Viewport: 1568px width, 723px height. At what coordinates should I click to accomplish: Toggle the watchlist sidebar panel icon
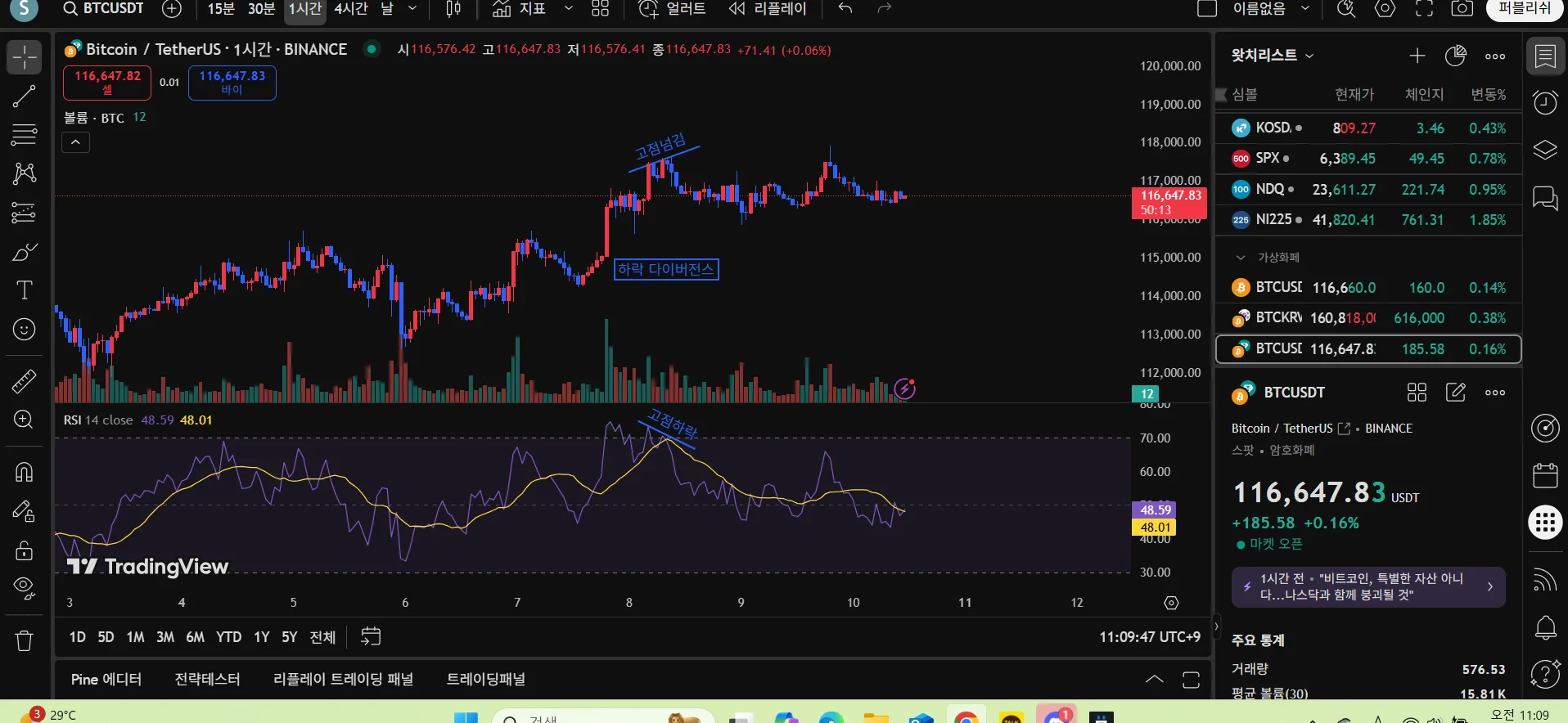pyautogui.click(x=1545, y=56)
